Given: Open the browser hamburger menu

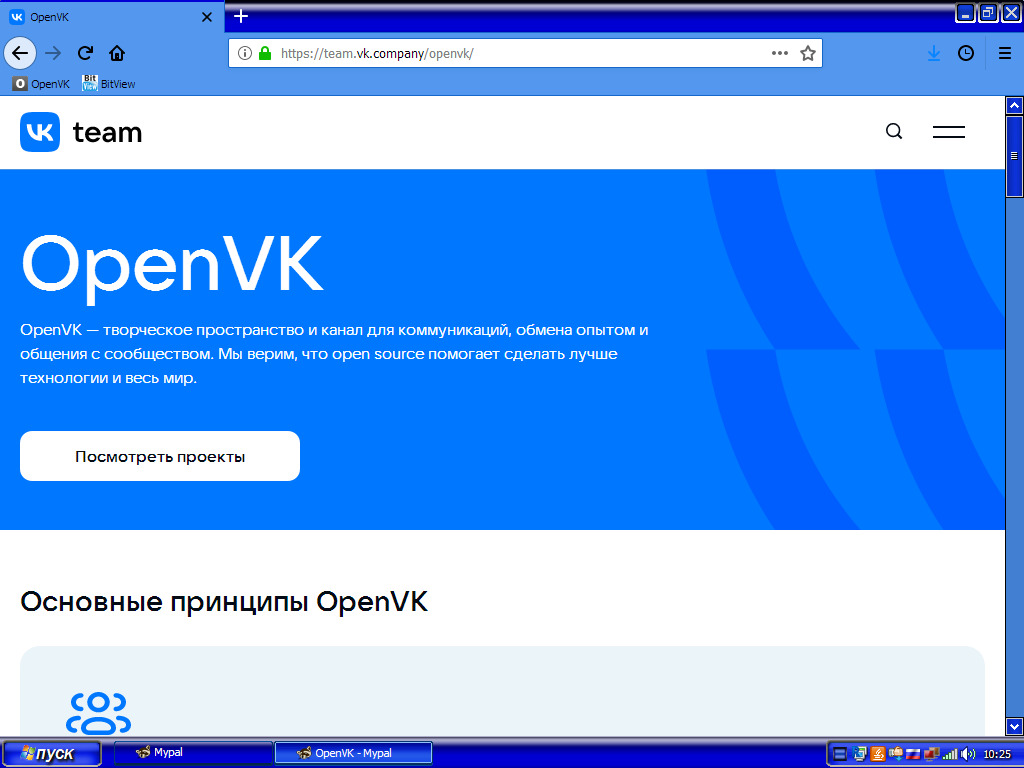Looking at the screenshot, I should (1005, 53).
